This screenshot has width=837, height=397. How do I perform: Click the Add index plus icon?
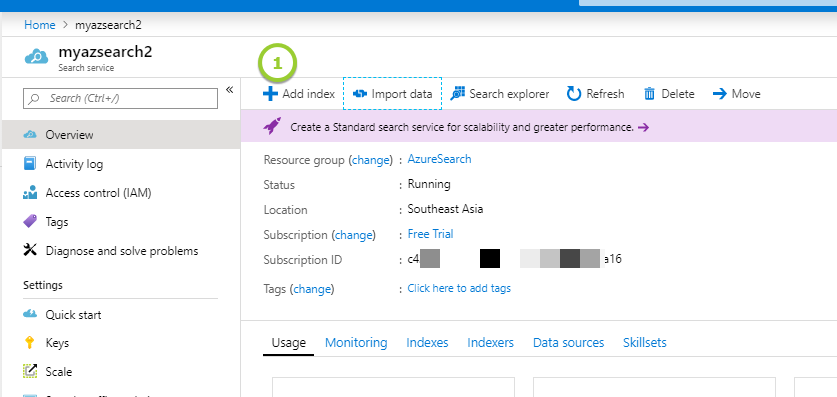tap(271, 94)
